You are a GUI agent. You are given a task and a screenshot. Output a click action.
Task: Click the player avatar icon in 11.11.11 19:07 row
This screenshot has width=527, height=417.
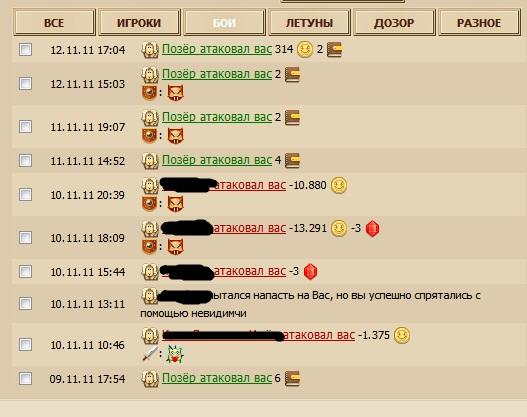tap(150, 118)
